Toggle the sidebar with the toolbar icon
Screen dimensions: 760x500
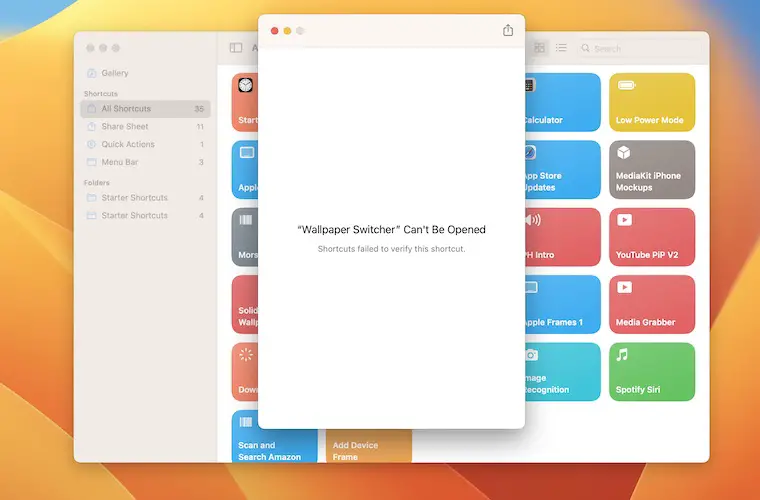(x=236, y=48)
